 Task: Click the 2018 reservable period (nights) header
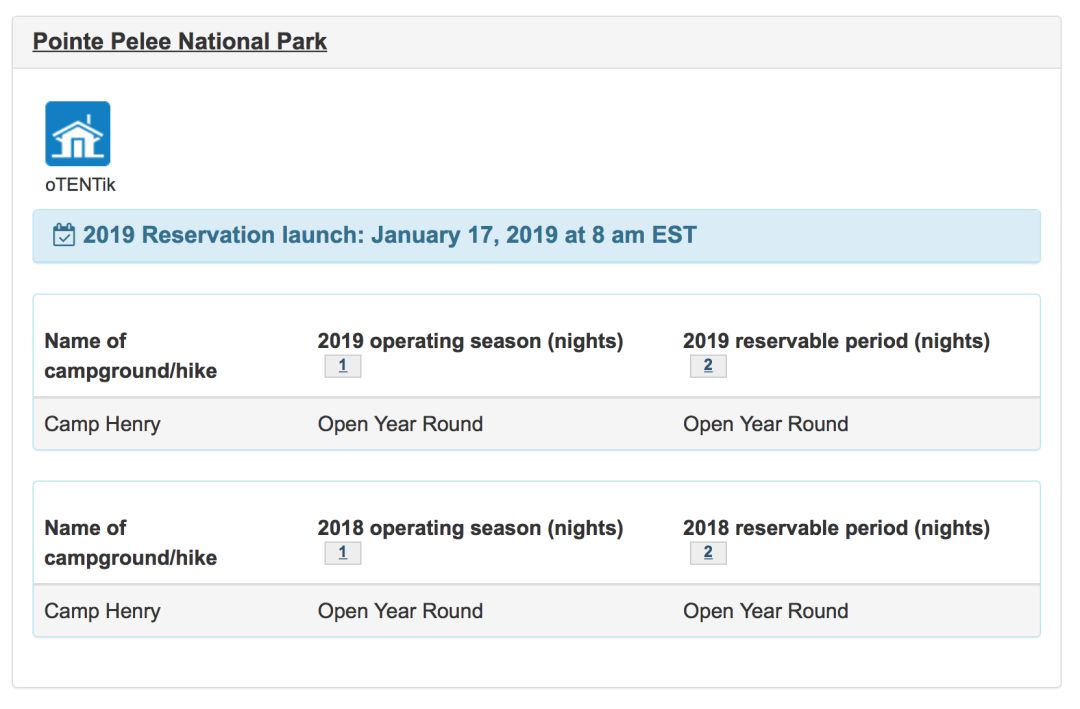click(x=836, y=528)
